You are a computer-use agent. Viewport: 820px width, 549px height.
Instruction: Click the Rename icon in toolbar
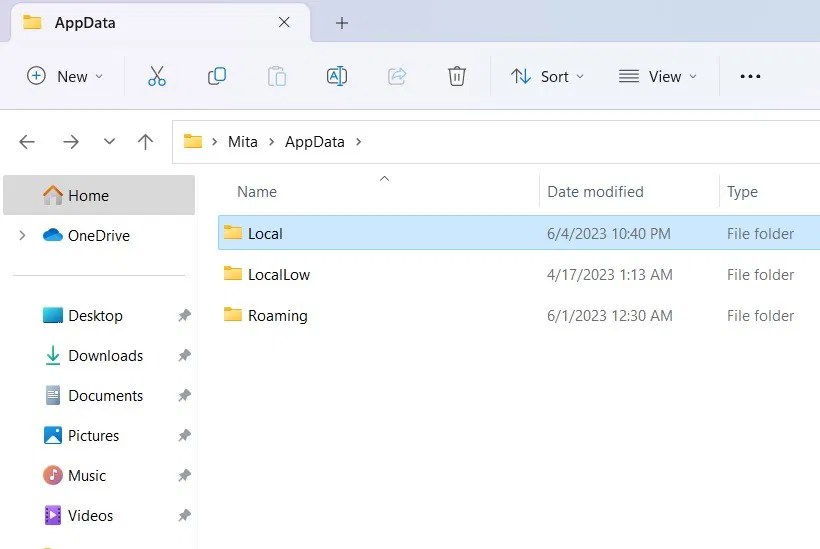(x=337, y=76)
